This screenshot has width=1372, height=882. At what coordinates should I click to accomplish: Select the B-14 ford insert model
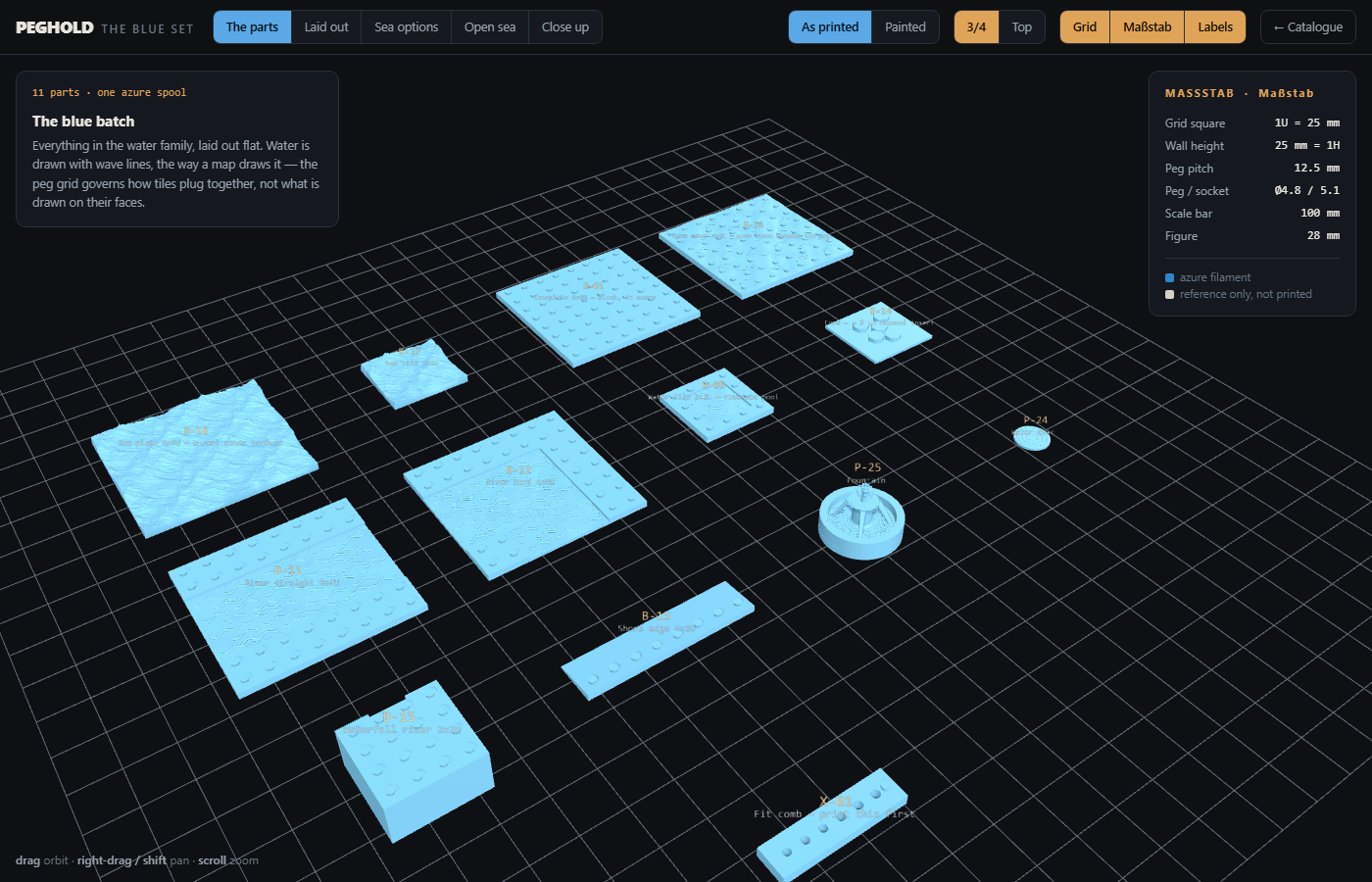click(x=879, y=331)
